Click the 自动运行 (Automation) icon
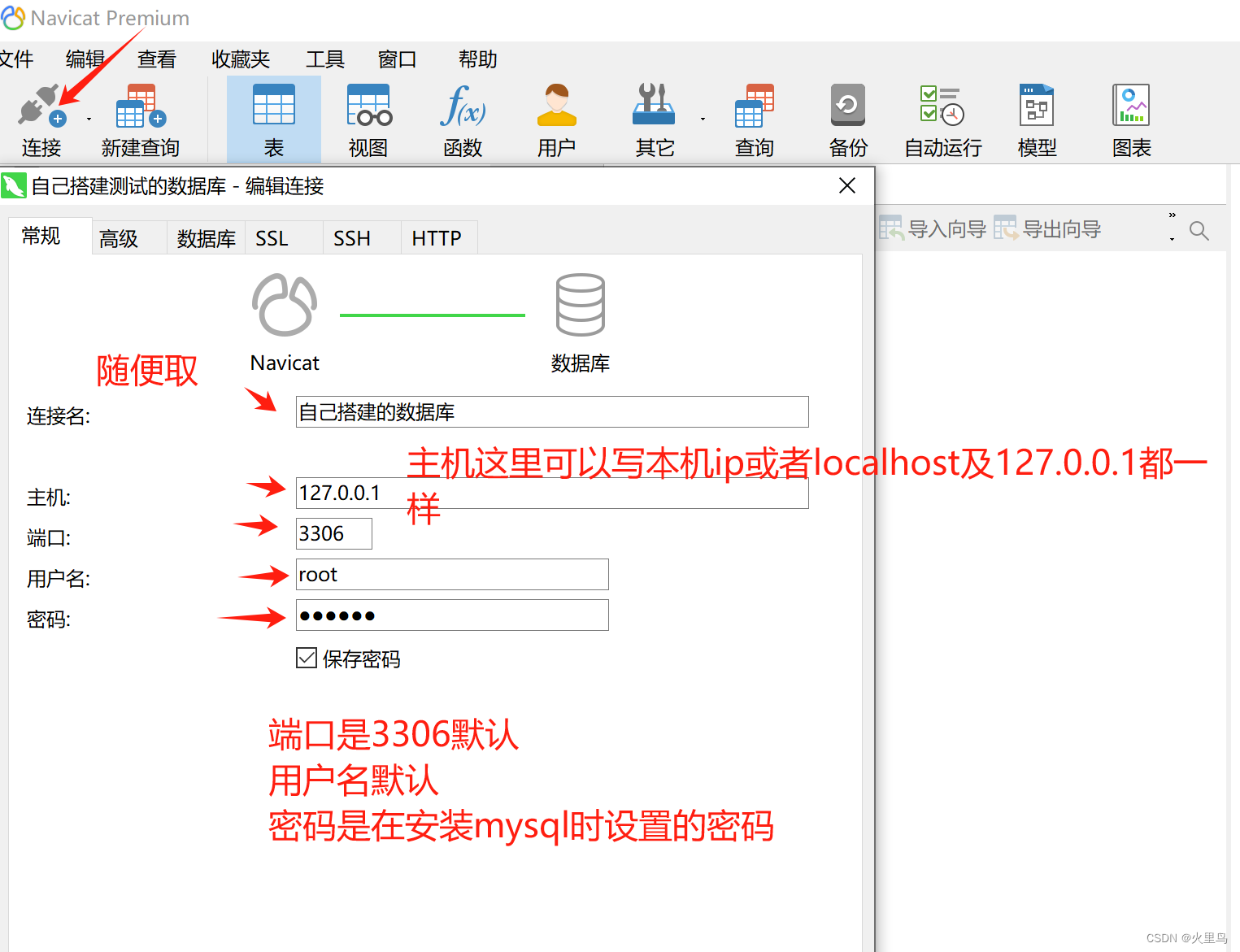The width and height of the screenshot is (1240, 952). (942, 105)
